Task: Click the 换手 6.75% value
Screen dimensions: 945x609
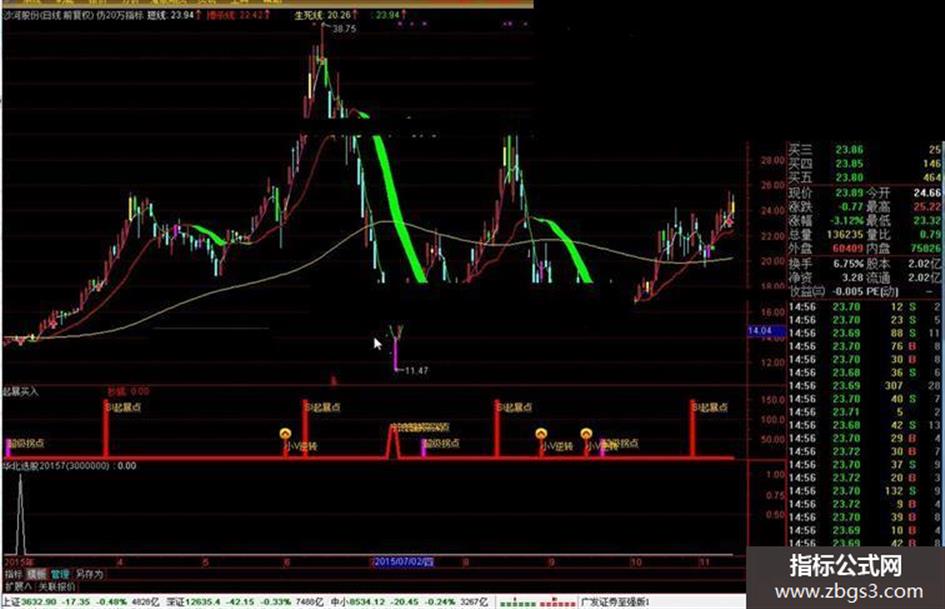Action: pos(848,264)
